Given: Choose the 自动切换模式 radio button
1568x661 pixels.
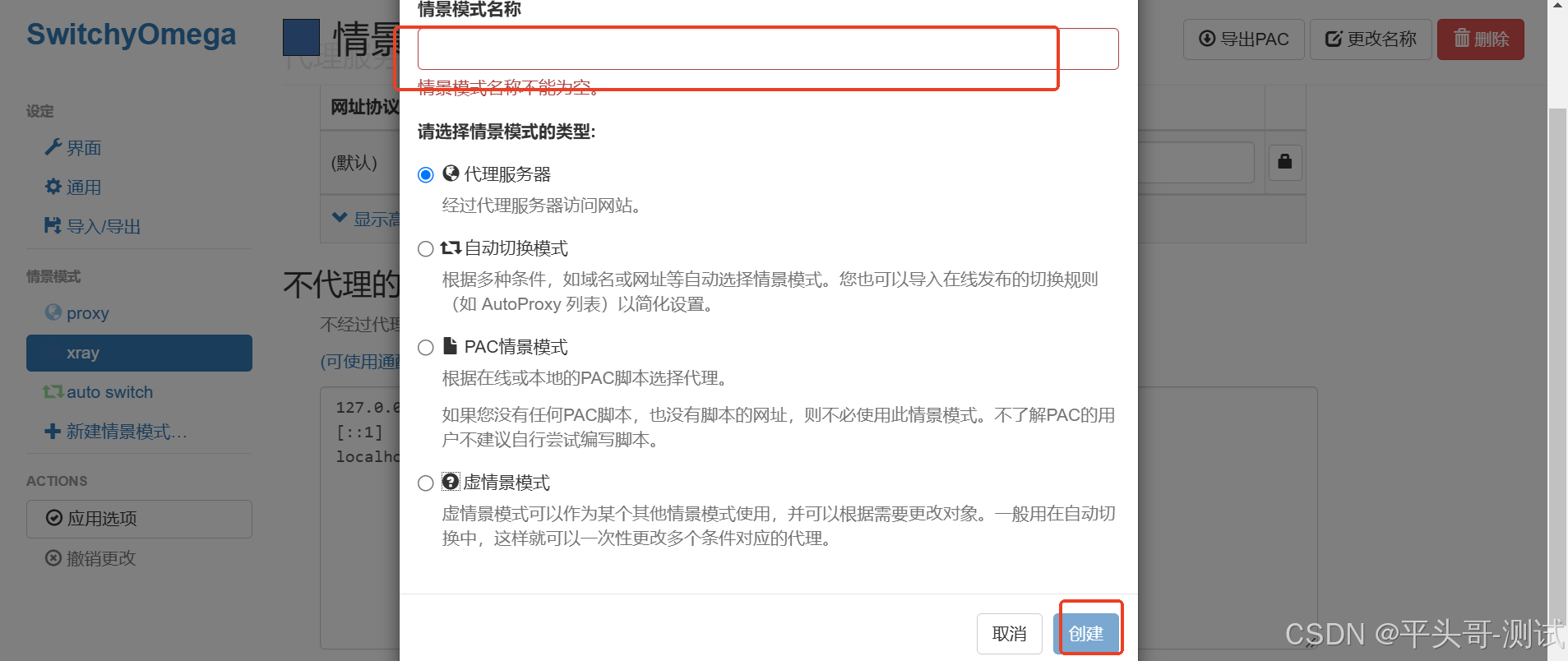Looking at the screenshot, I should (426, 249).
